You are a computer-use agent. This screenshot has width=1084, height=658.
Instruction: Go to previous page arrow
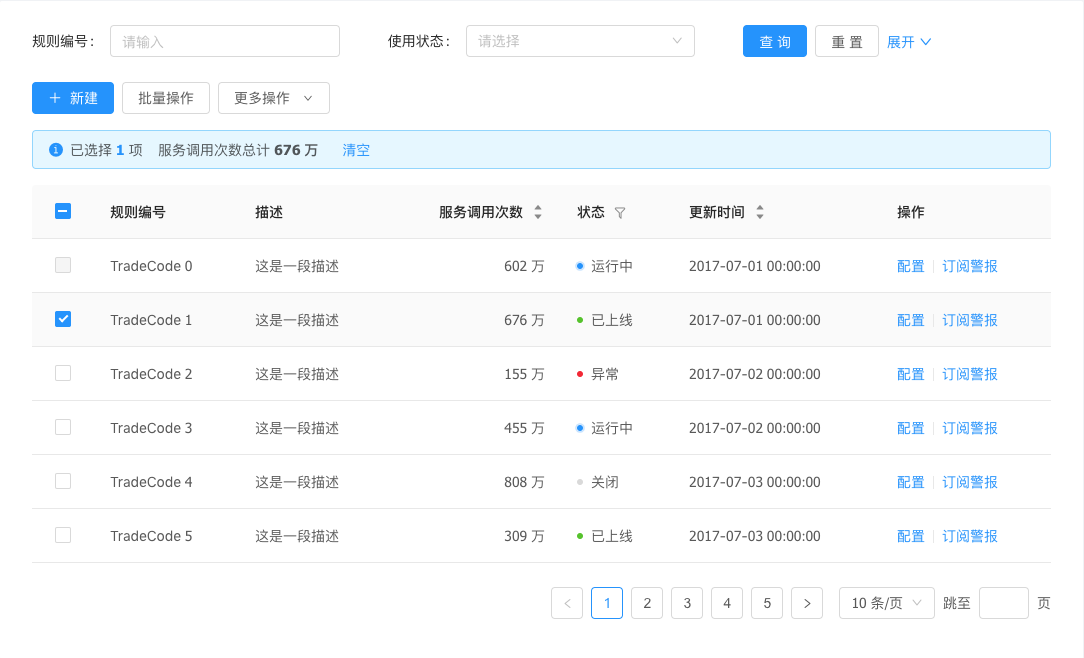pyautogui.click(x=567, y=603)
